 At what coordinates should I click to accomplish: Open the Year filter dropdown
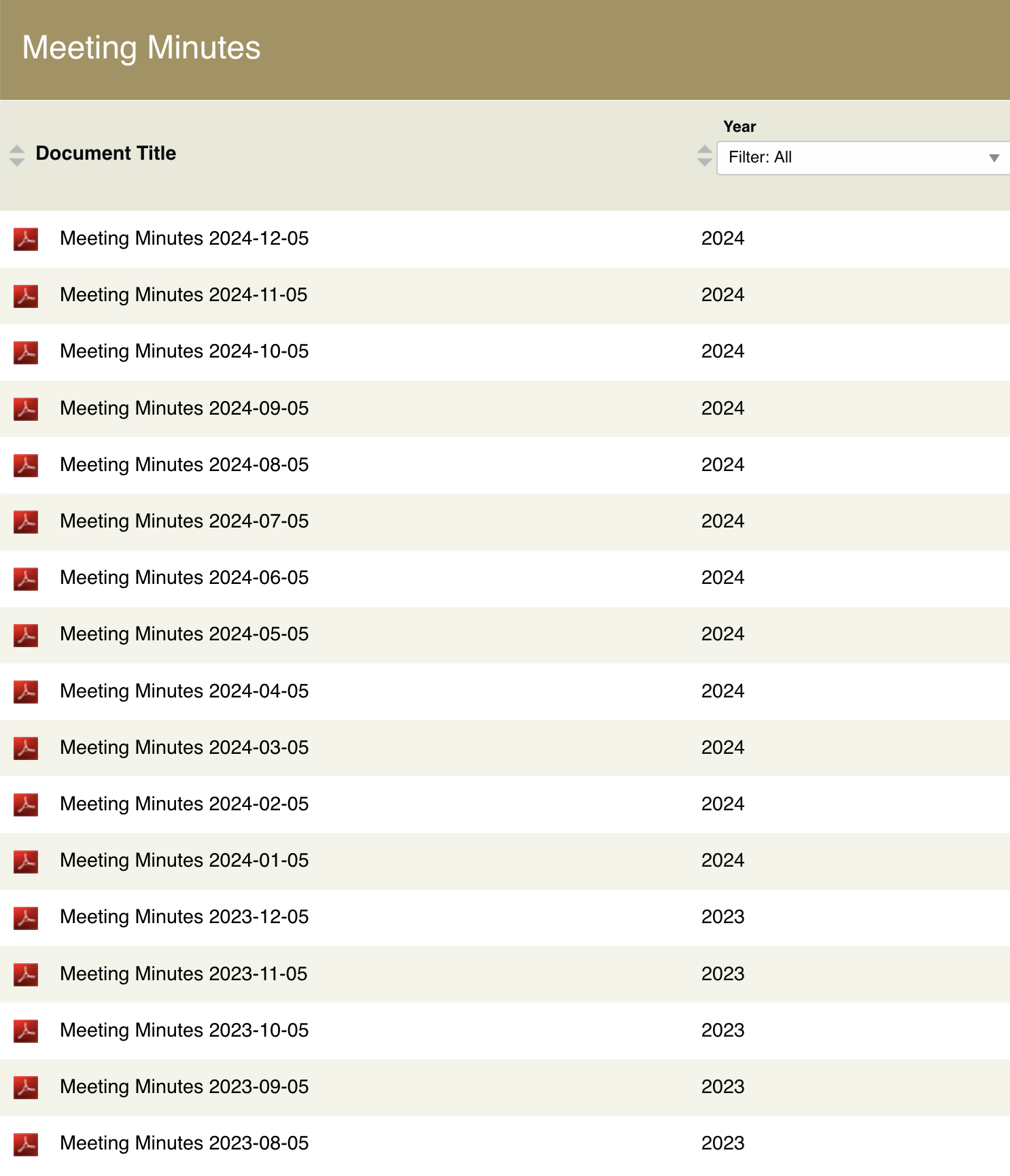click(x=862, y=158)
